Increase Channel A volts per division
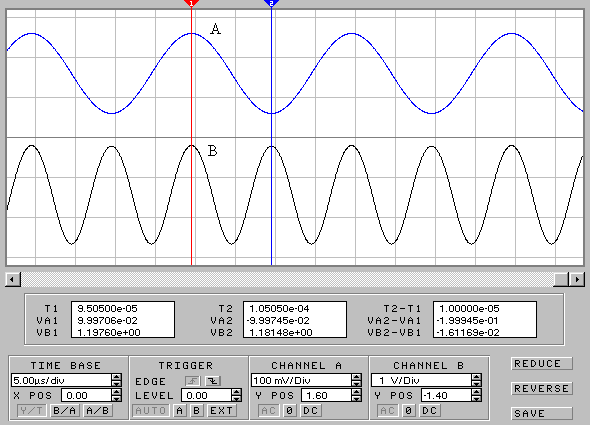This screenshot has height=425, width=590. tap(356, 377)
